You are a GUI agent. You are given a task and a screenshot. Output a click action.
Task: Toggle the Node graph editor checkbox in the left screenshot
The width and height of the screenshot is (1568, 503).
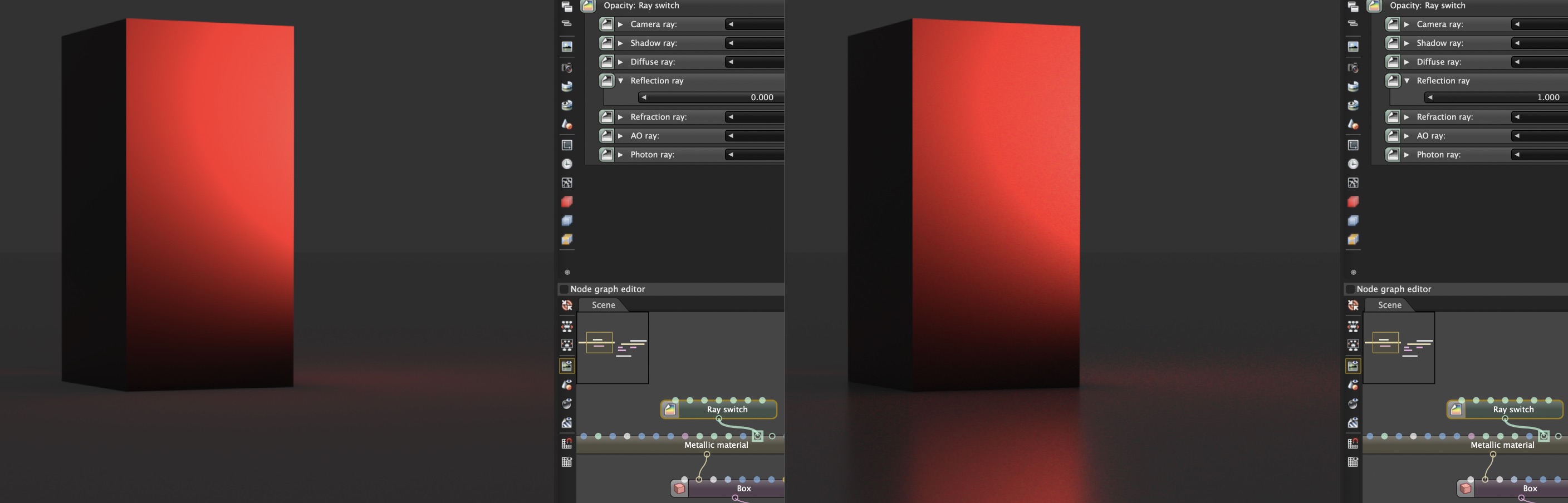coord(563,289)
